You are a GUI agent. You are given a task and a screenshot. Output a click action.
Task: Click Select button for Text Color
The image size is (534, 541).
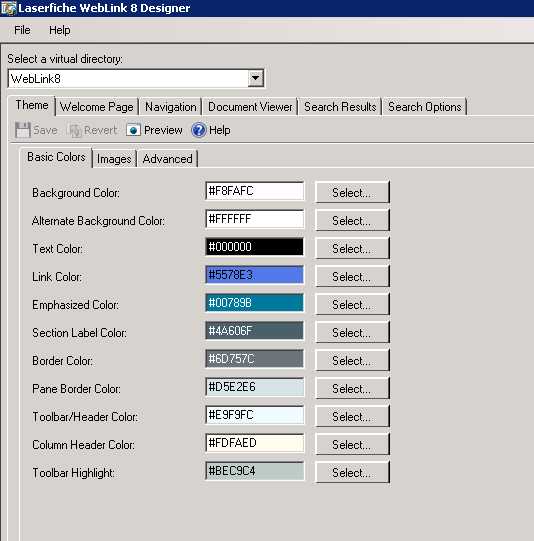pos(352,248)
